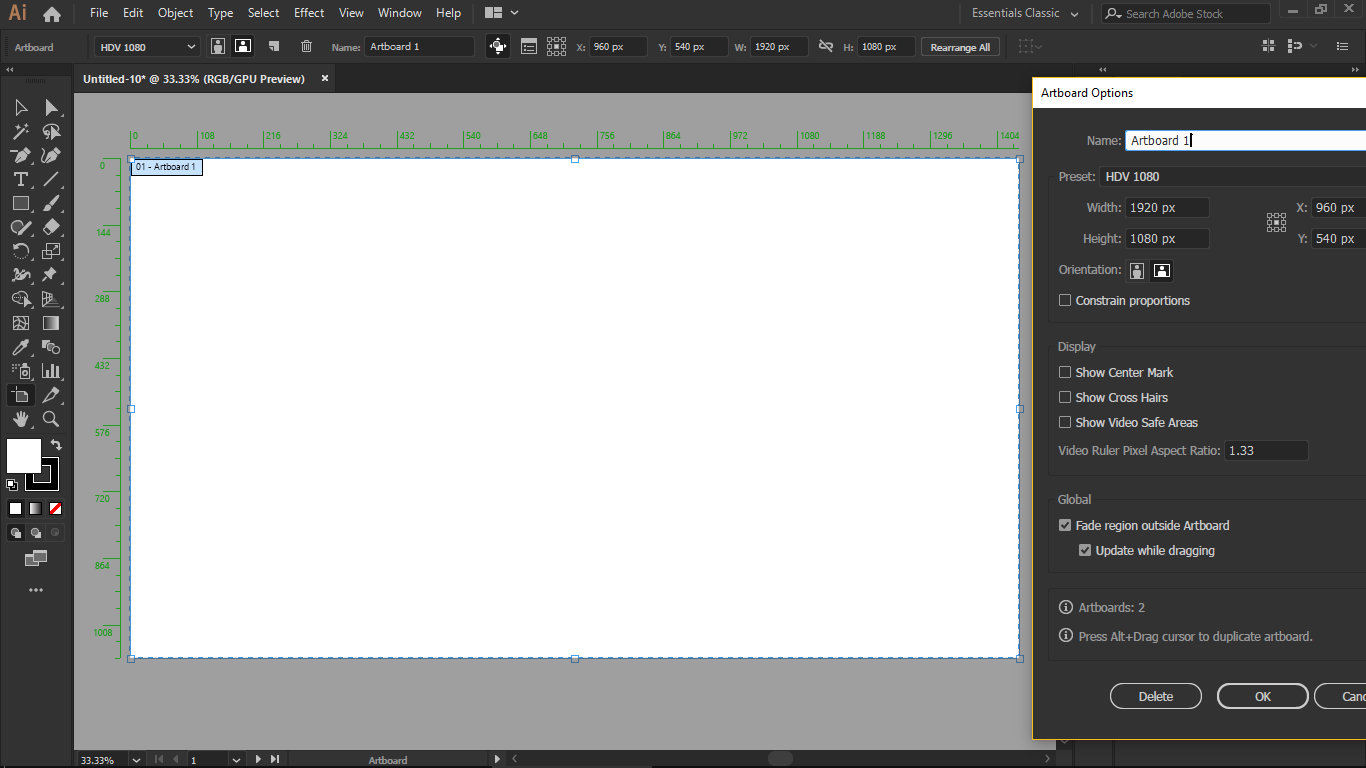
Task: Toggle width and height link in control bar
Action: [x=826, y=46]
